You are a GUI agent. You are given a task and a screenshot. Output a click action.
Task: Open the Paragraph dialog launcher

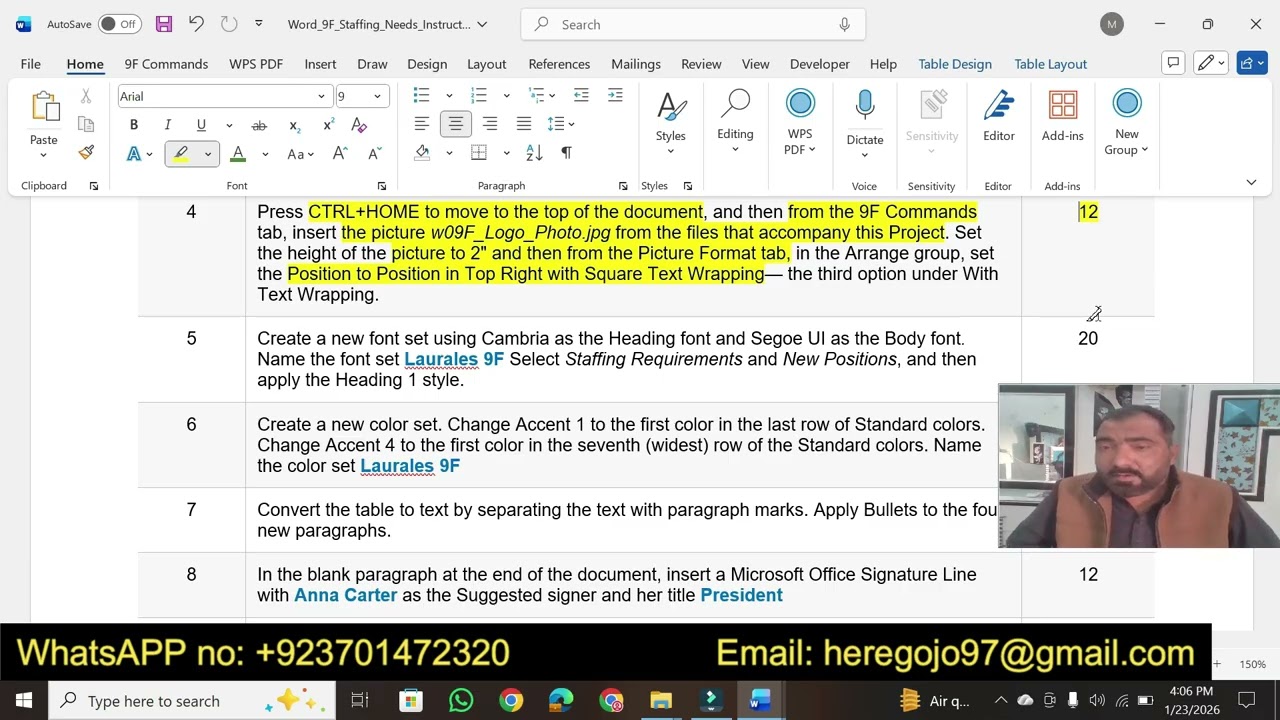[623, 186]
